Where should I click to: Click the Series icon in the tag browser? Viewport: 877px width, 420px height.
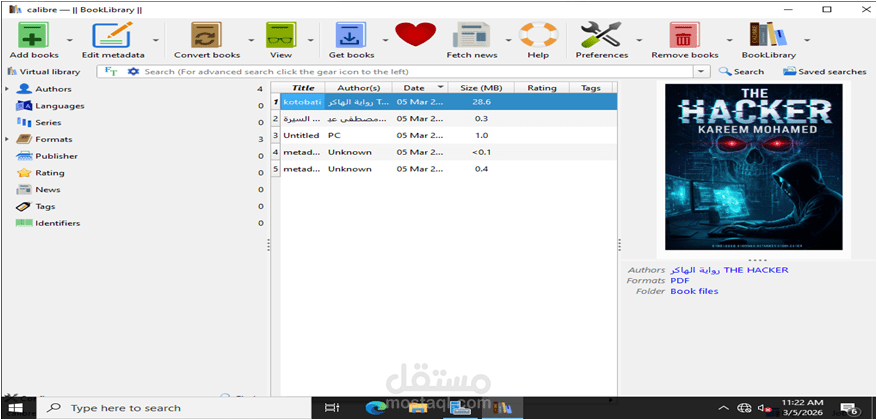(24, 122)
